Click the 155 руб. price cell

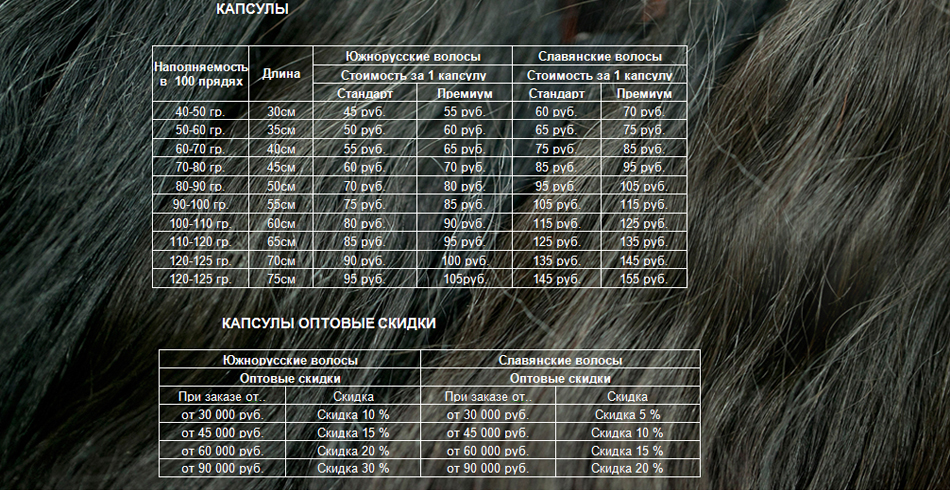[643, 279]
